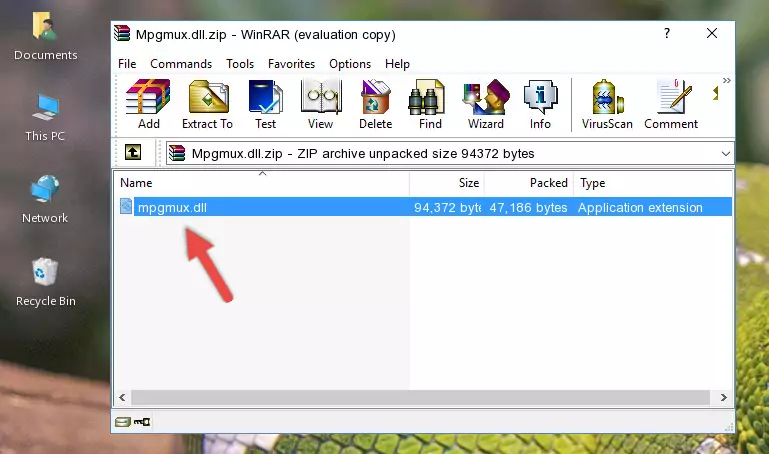
Task: Click the horizontal scrollbar track
Action: point(420,398)
